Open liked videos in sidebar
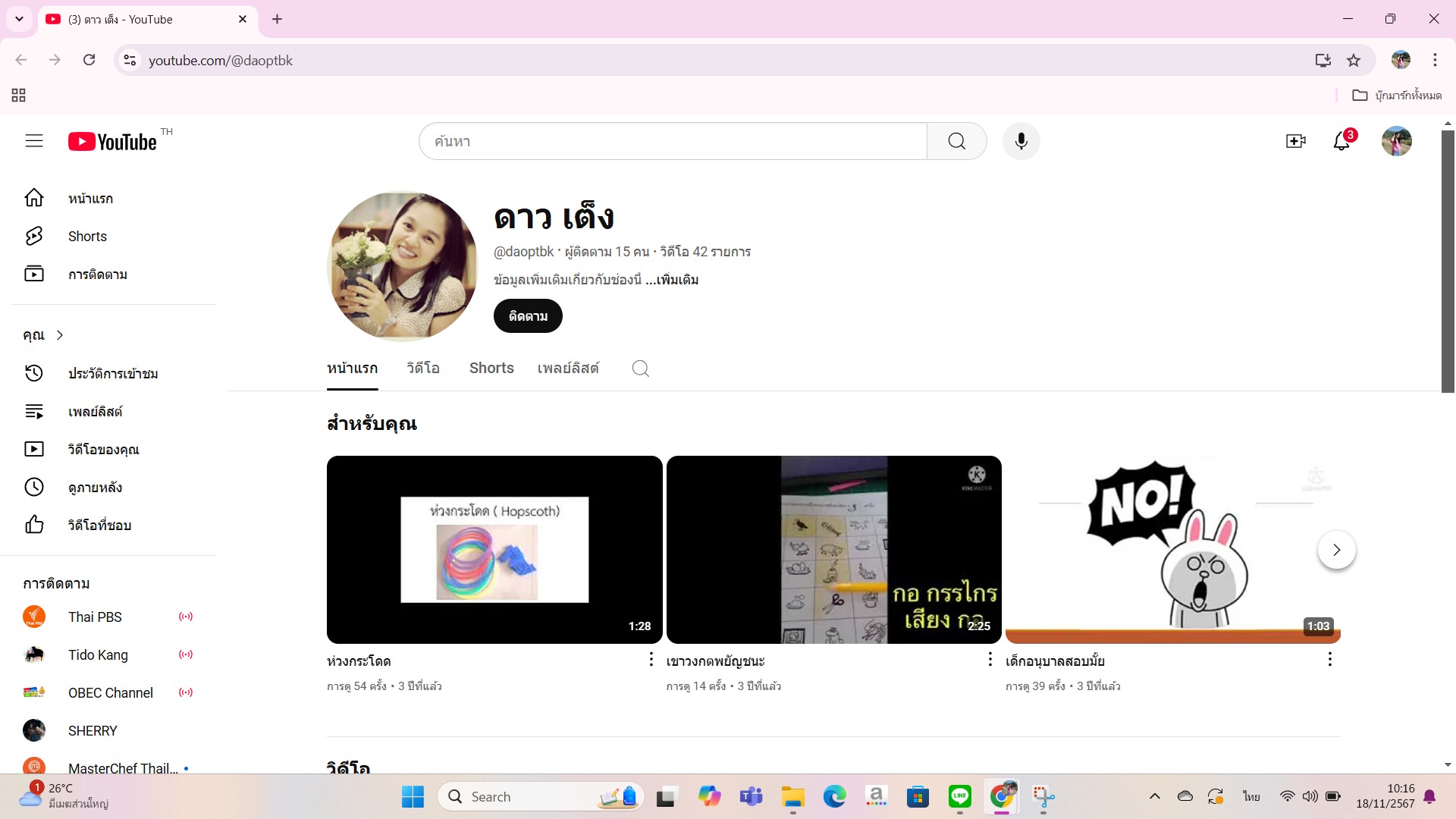The image size is (1456, 819). [x=99, y=526]
